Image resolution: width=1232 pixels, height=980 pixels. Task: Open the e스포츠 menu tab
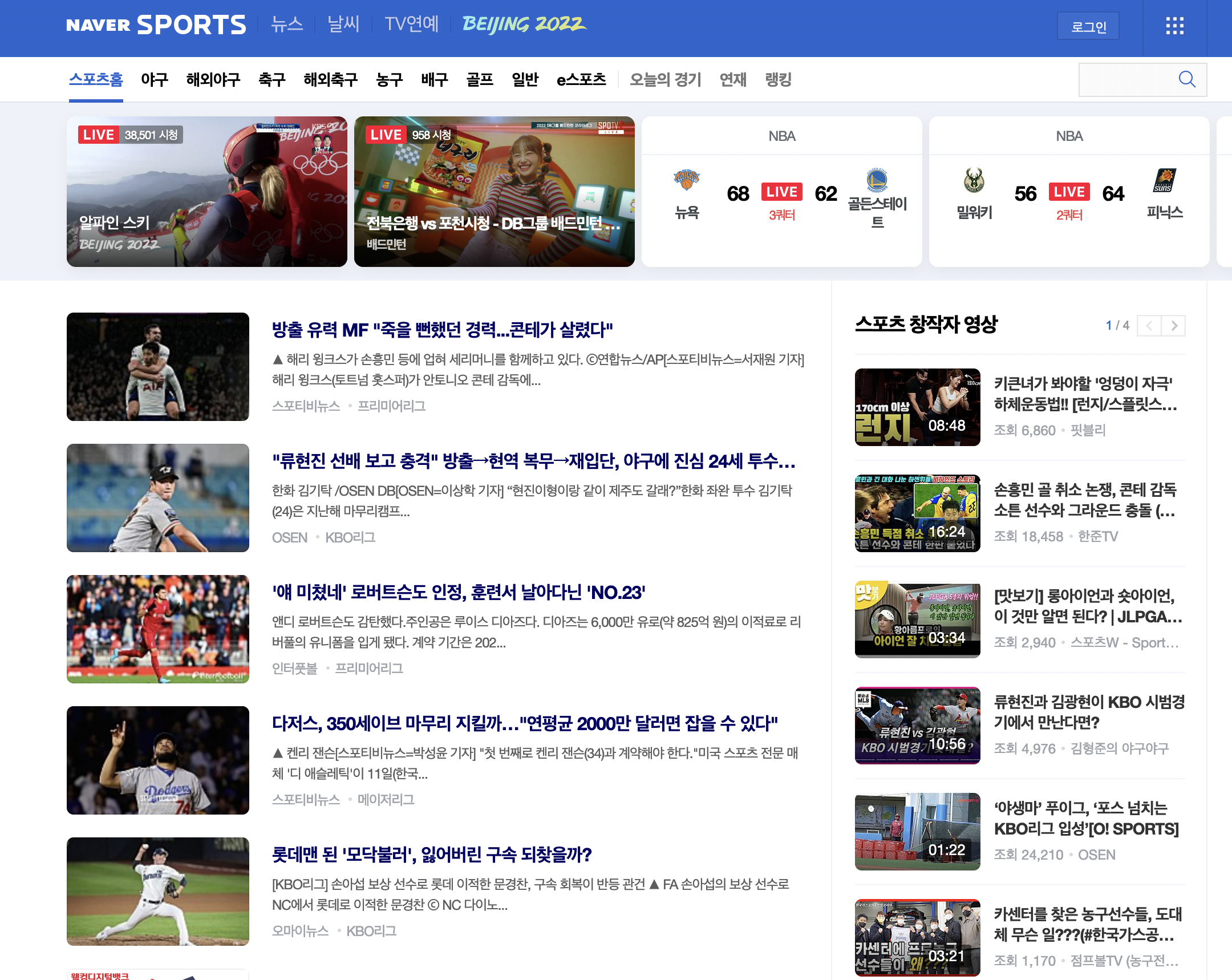point(581,79)
